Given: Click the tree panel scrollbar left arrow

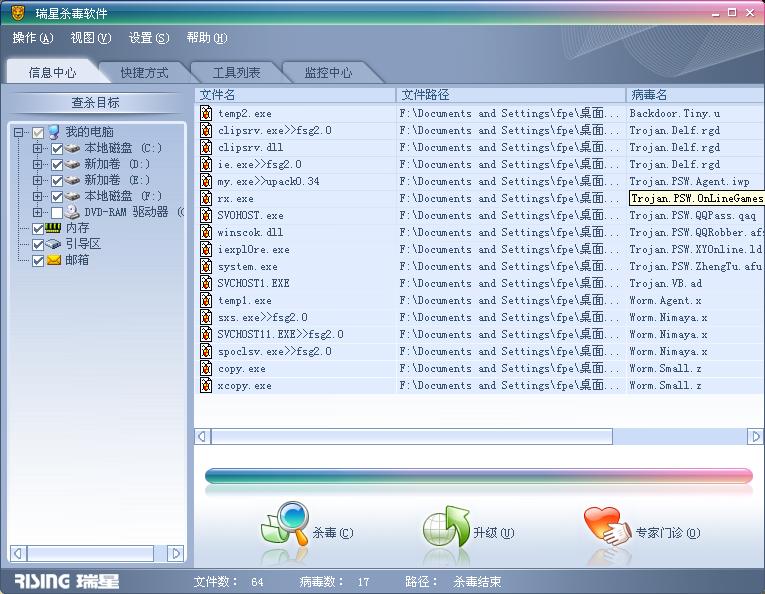Looking at the screenshot, I should (x=18, y=554).
